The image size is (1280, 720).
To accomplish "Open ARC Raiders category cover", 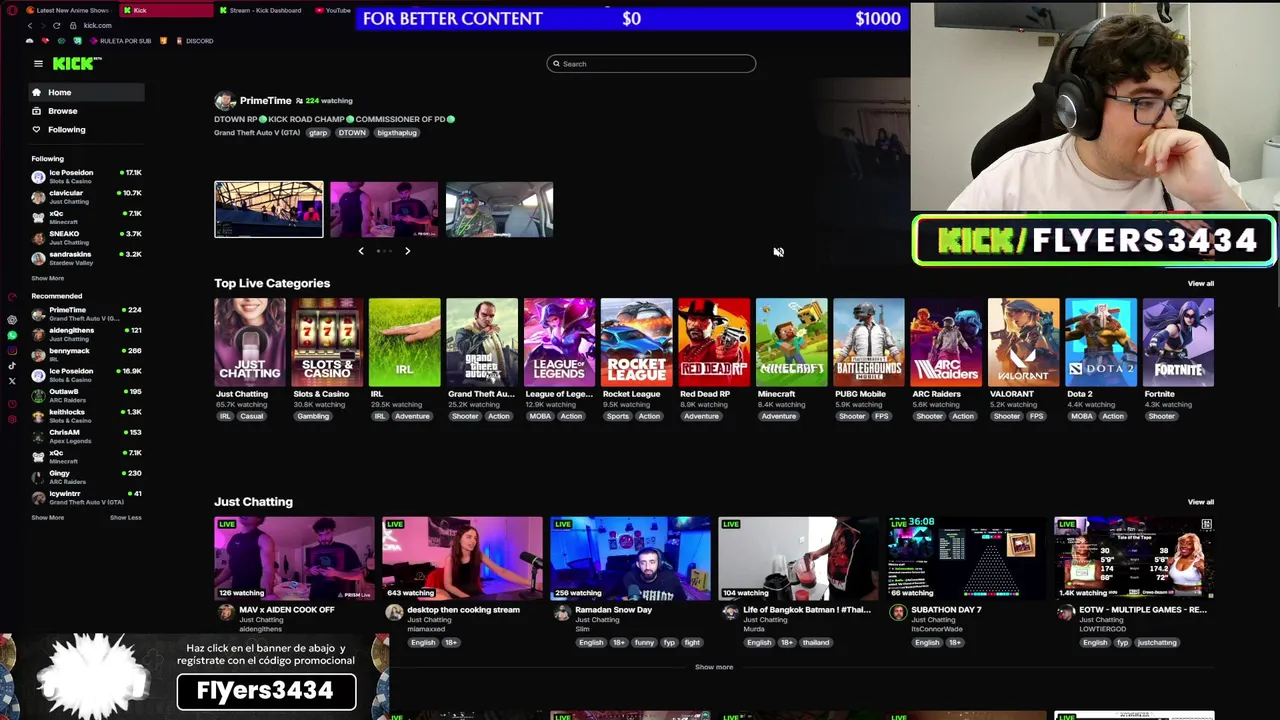I will tap(946, 342).
